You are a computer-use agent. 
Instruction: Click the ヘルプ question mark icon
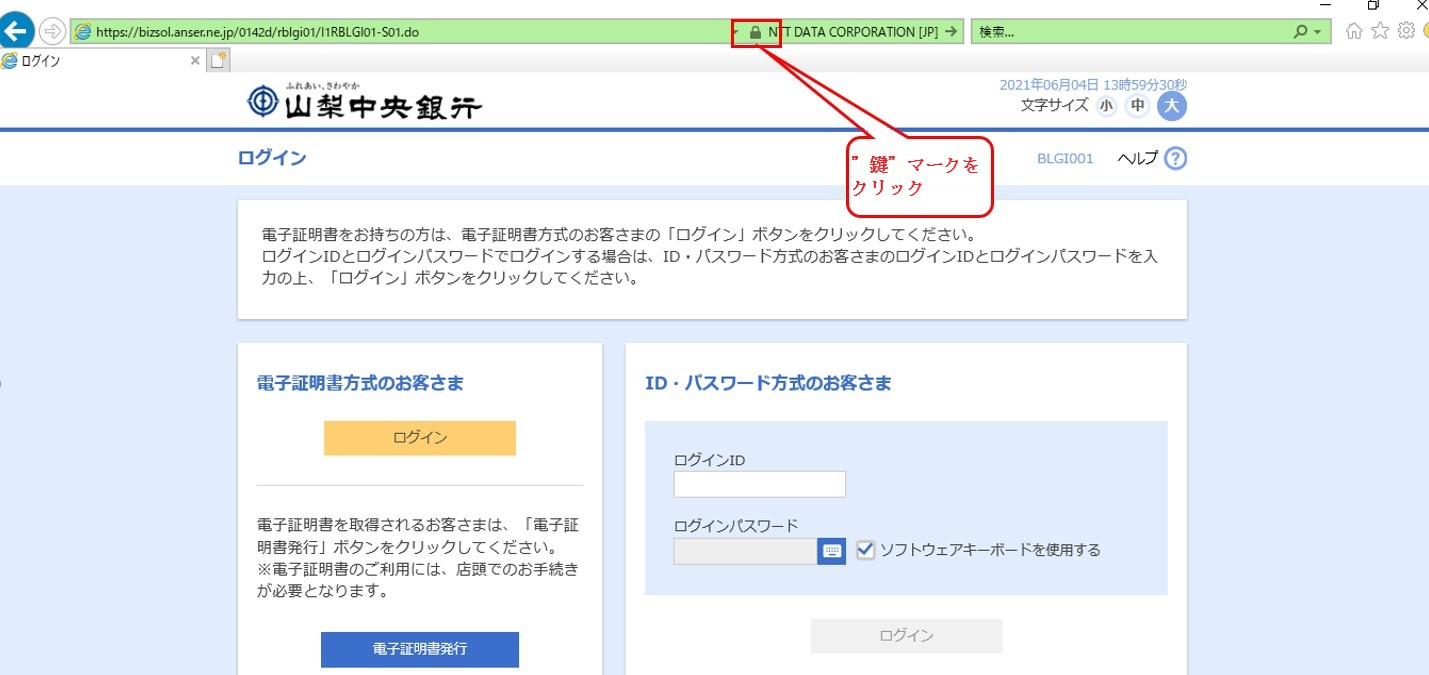tap(1175, 158)
